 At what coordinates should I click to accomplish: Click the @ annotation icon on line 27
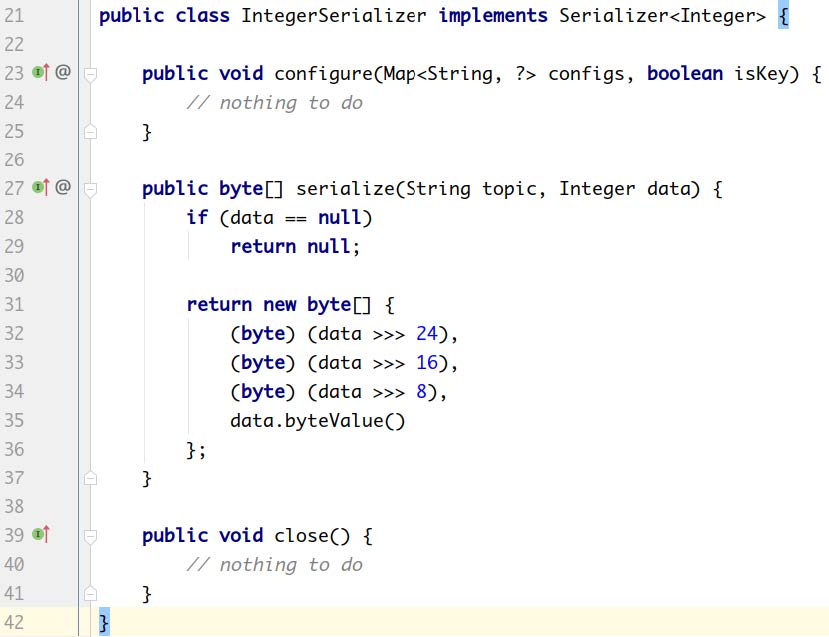coord(62,188)
